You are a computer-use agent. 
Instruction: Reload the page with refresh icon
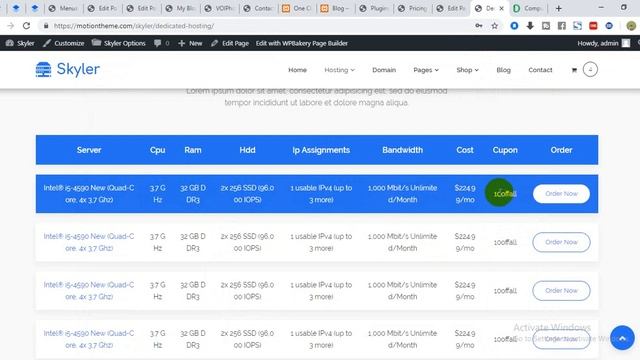click(26, 26)
